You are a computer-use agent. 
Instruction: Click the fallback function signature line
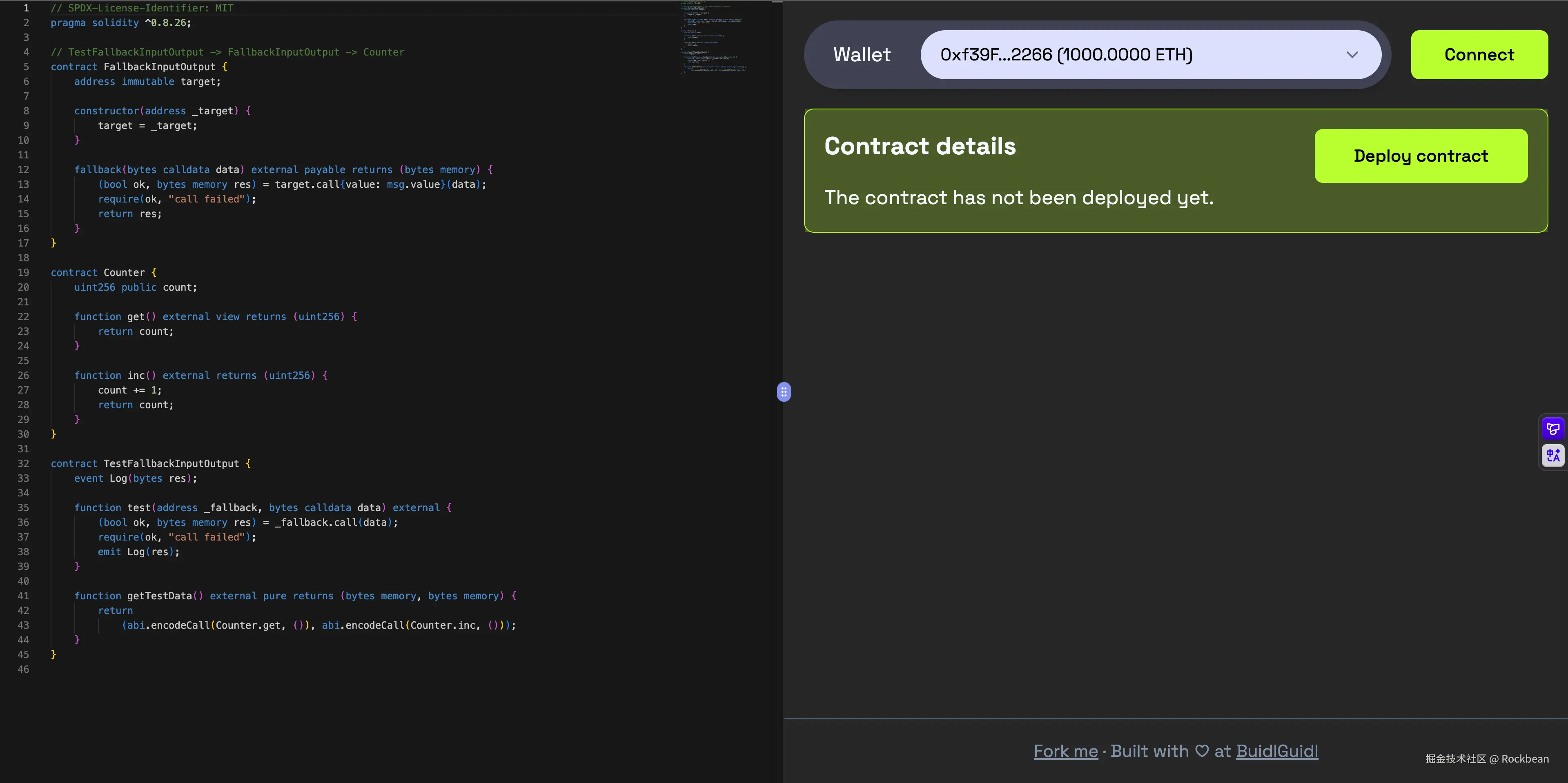[283, 170]
